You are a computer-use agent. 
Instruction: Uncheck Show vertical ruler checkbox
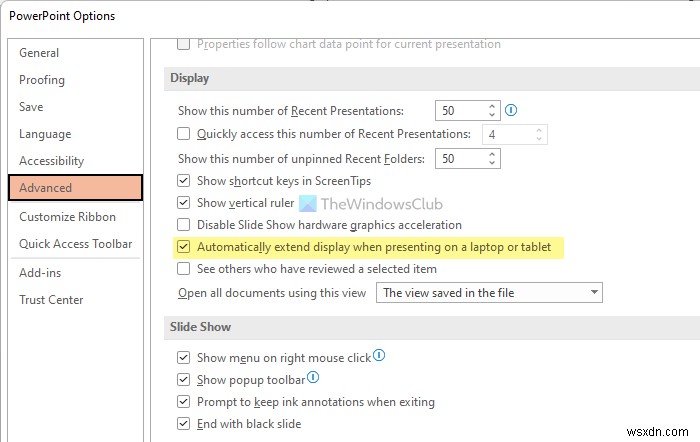coord(184,203)
